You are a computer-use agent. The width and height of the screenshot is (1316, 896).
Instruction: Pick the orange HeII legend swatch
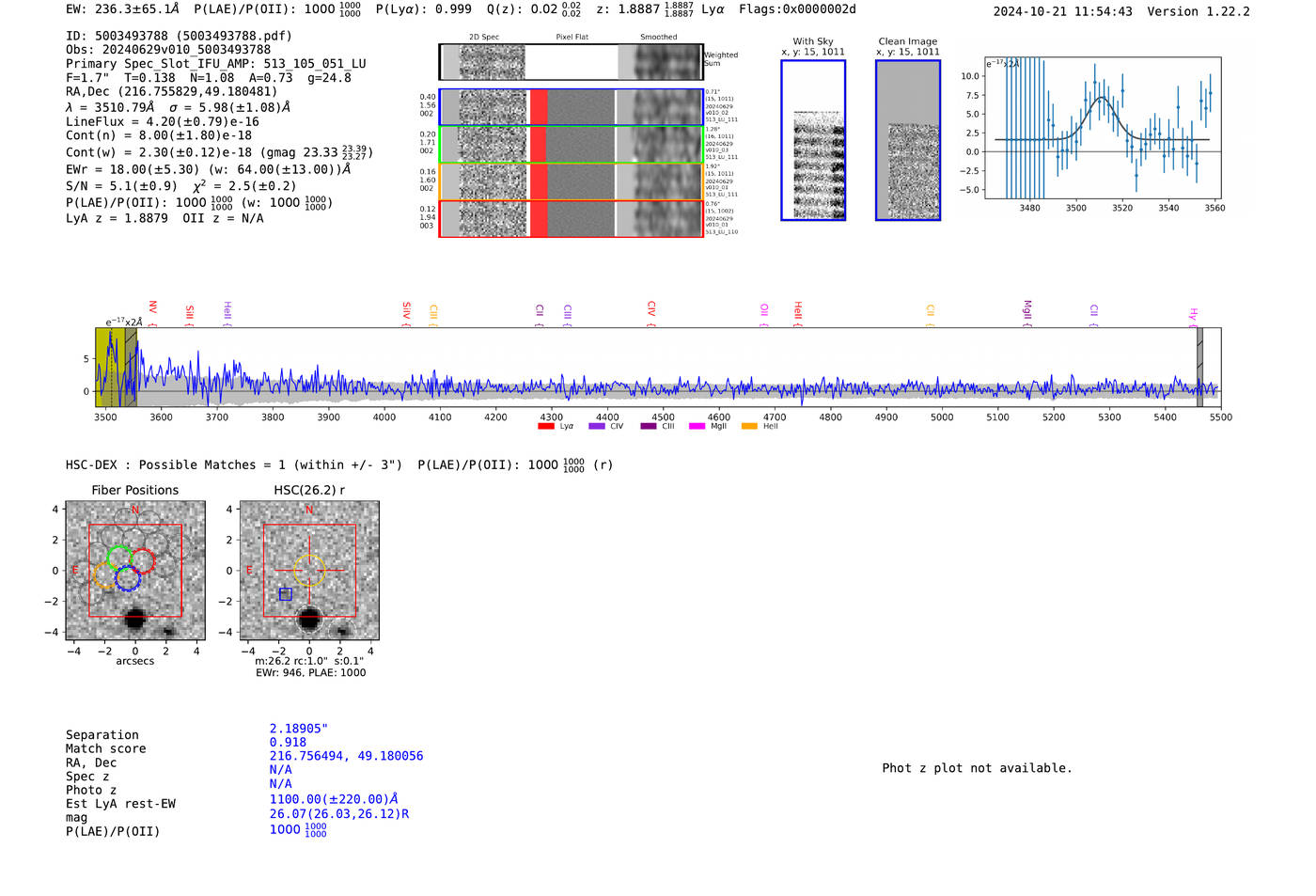click(x=749, y=426)
